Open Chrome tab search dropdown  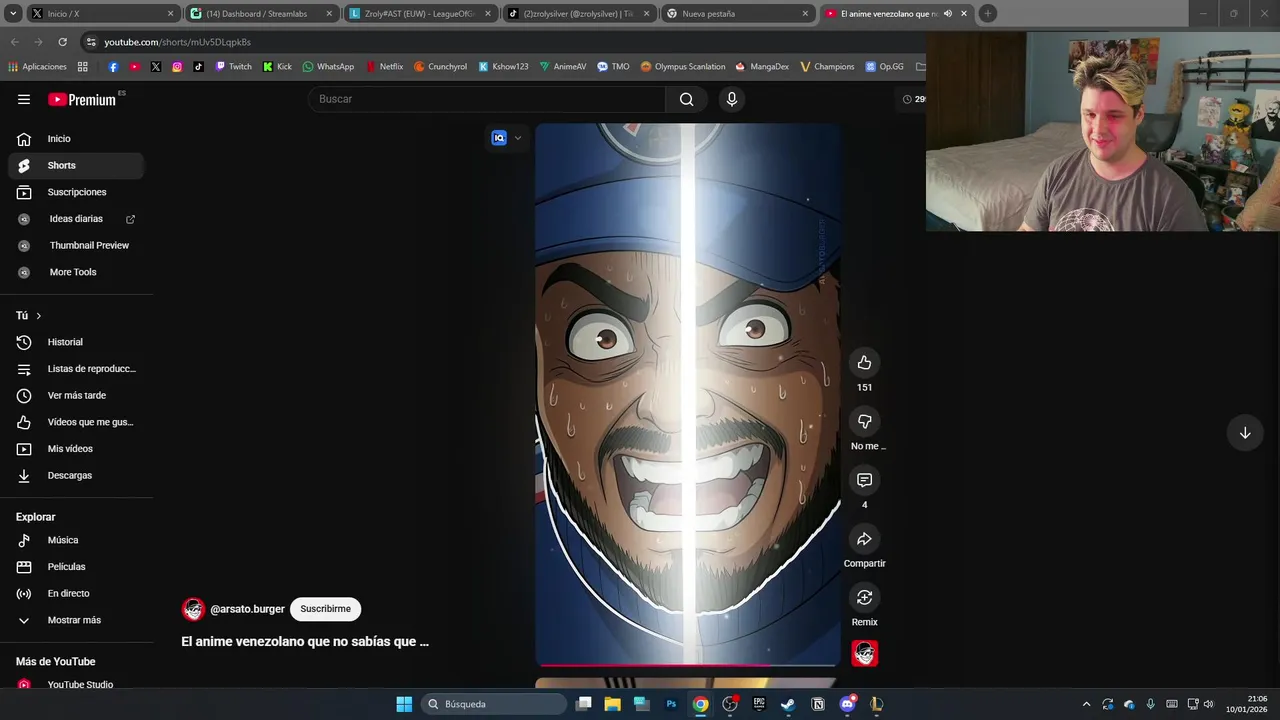14,13
